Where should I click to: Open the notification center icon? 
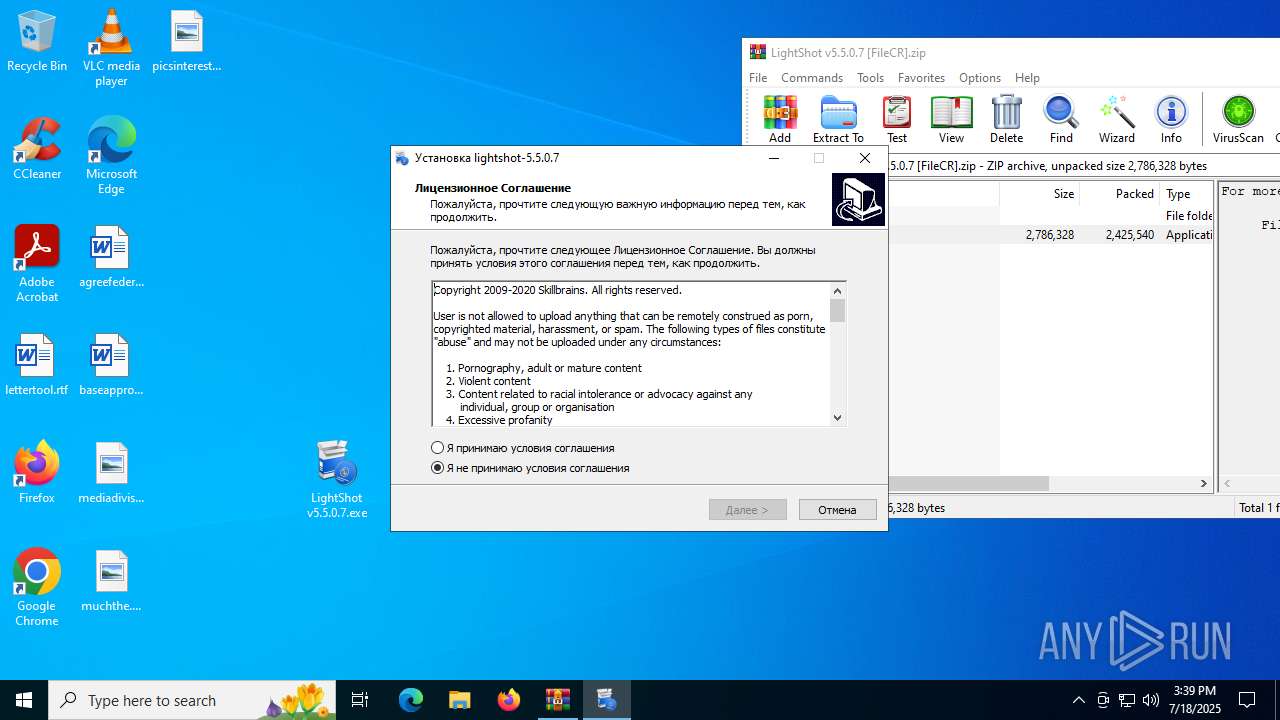point(1247,700)
